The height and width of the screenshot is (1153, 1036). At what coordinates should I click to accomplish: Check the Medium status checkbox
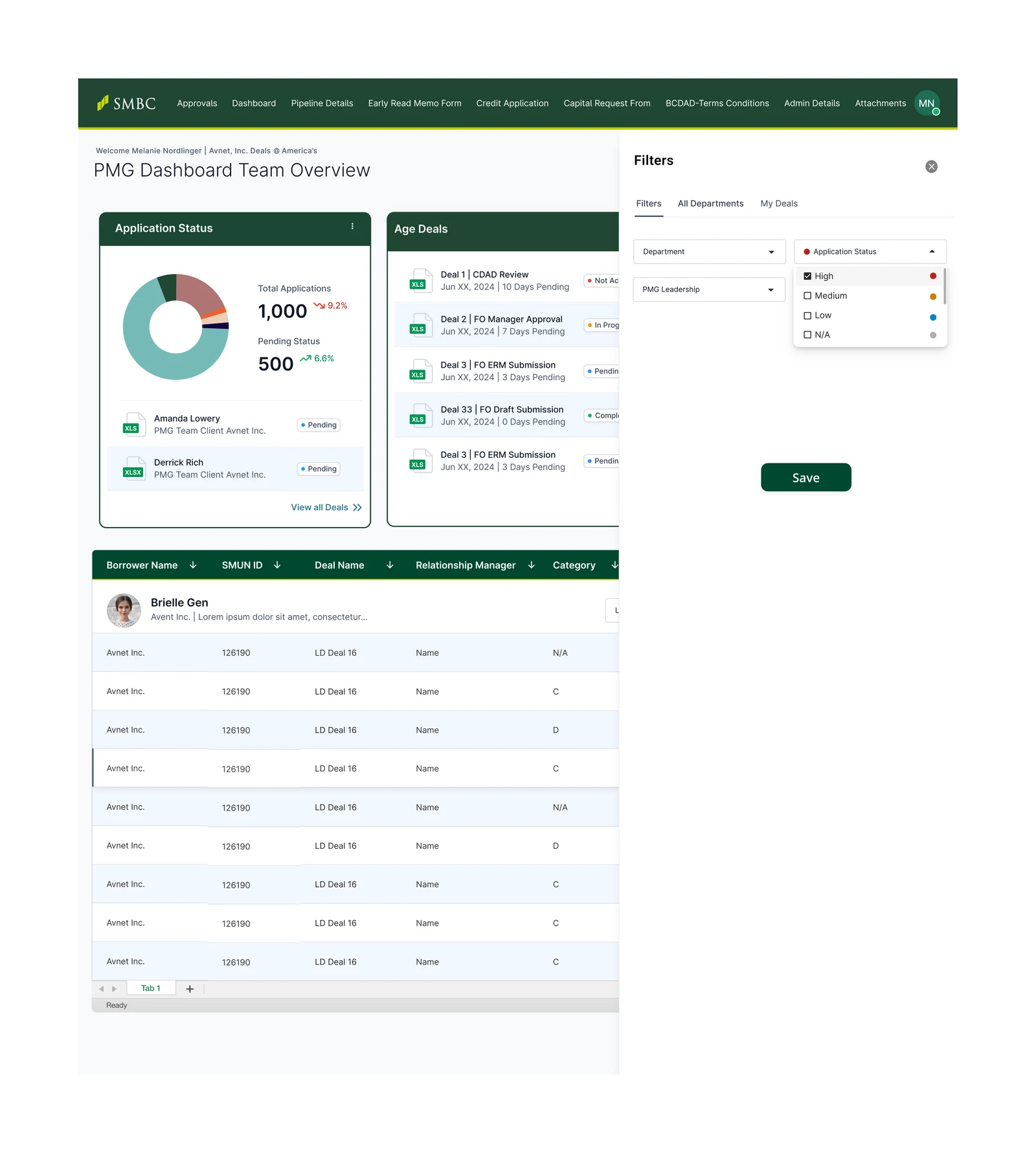click(807, 296)
